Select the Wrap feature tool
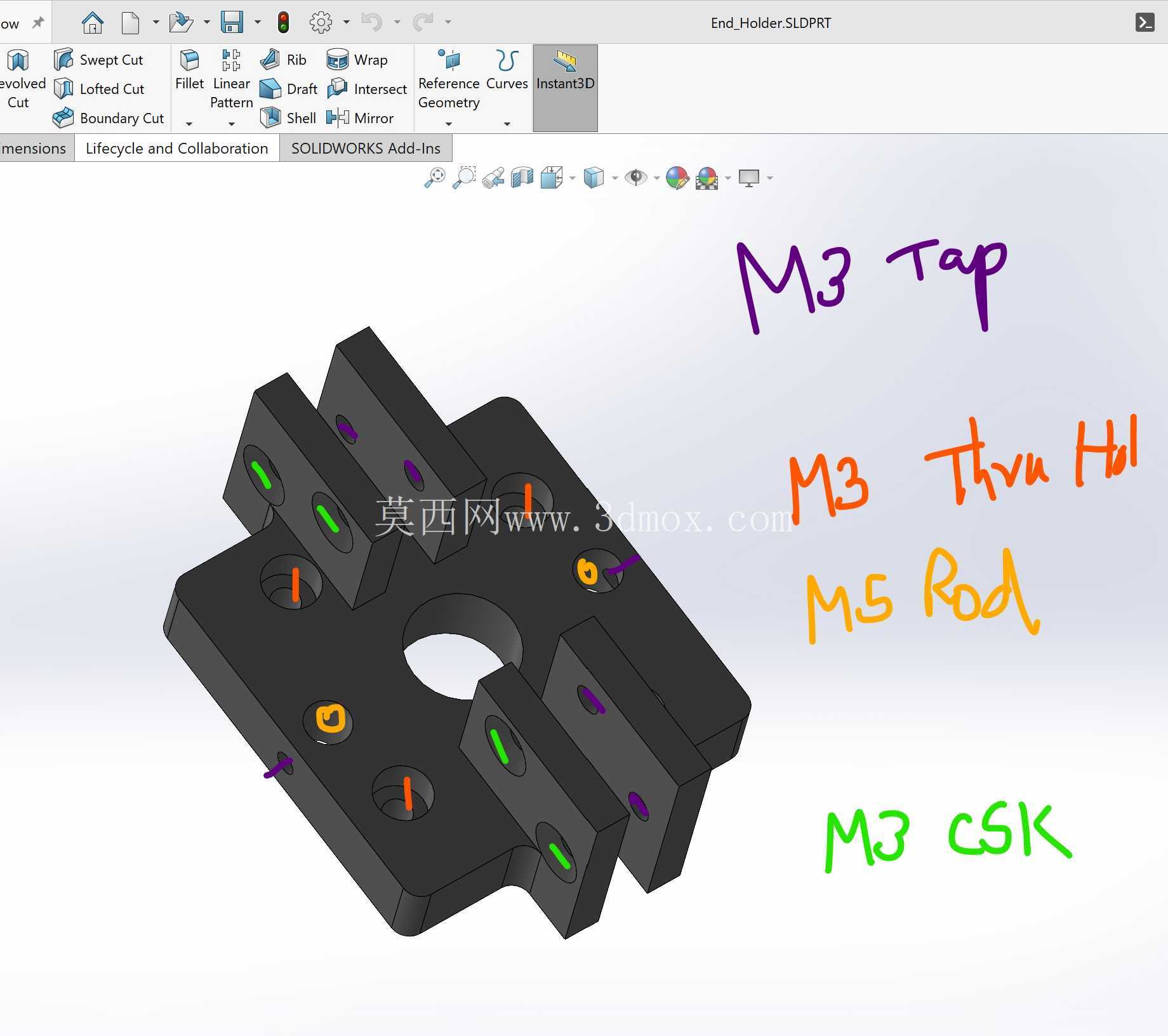Image resolution: width=1168 pixels, height=1036 pixels. tap(357, 60)
